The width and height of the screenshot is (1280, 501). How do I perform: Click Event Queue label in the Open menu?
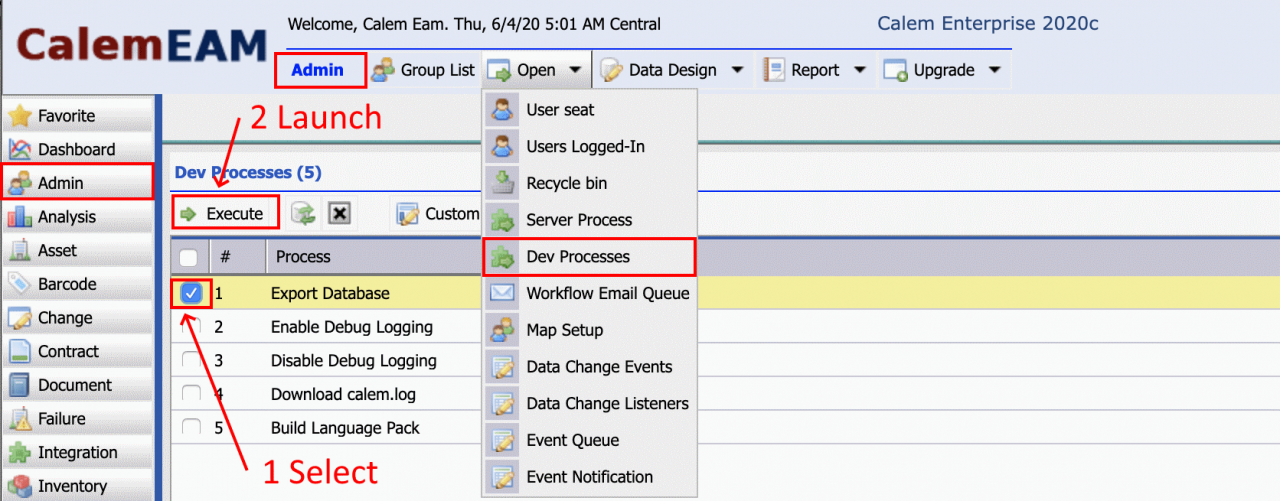point(573,441)
